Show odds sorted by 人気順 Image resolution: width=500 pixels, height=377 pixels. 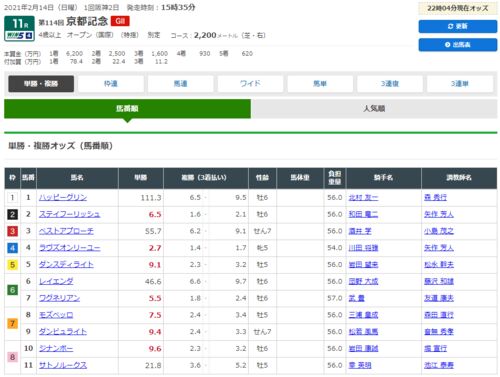pos(374,108)
